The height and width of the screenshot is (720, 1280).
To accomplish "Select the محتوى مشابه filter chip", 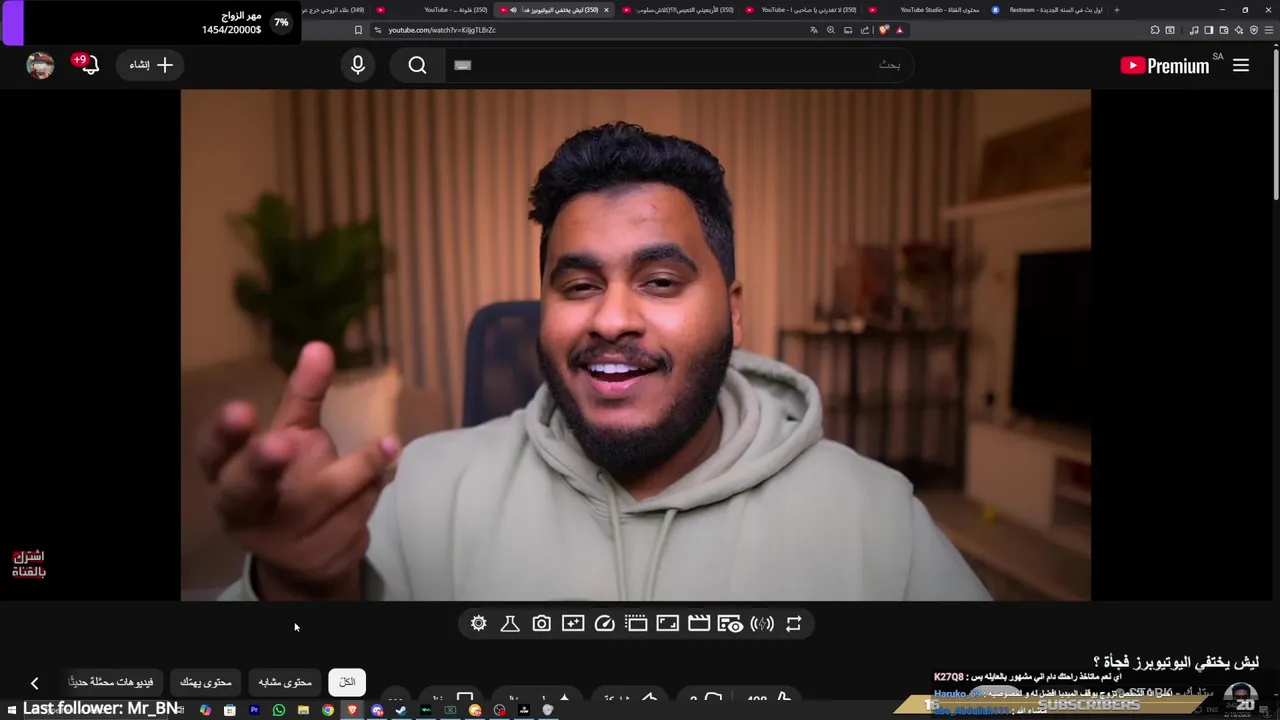I will click(x=285, y=682).
